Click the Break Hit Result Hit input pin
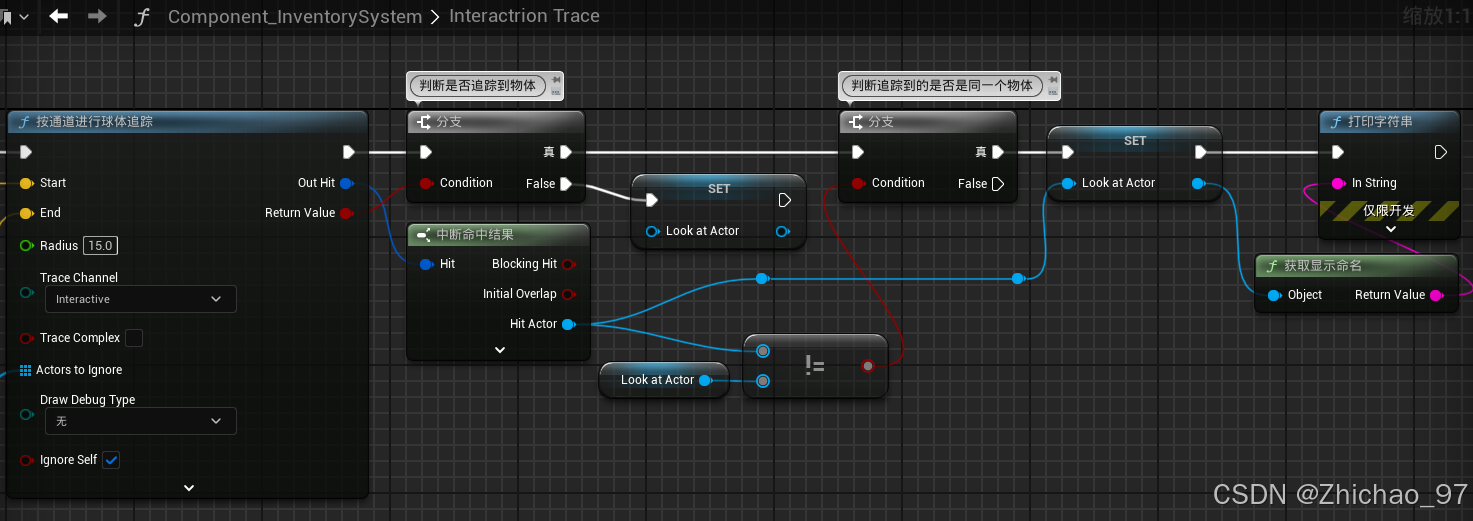Viewport: 1473px width, 521px height. point(426,264)
